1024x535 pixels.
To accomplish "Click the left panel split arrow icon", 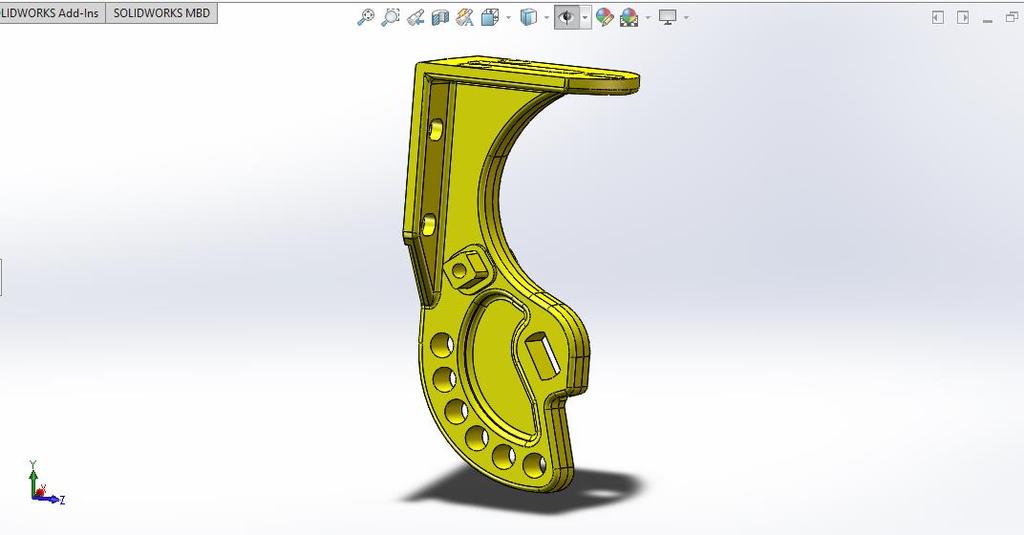I will click(x=938, y=18).
